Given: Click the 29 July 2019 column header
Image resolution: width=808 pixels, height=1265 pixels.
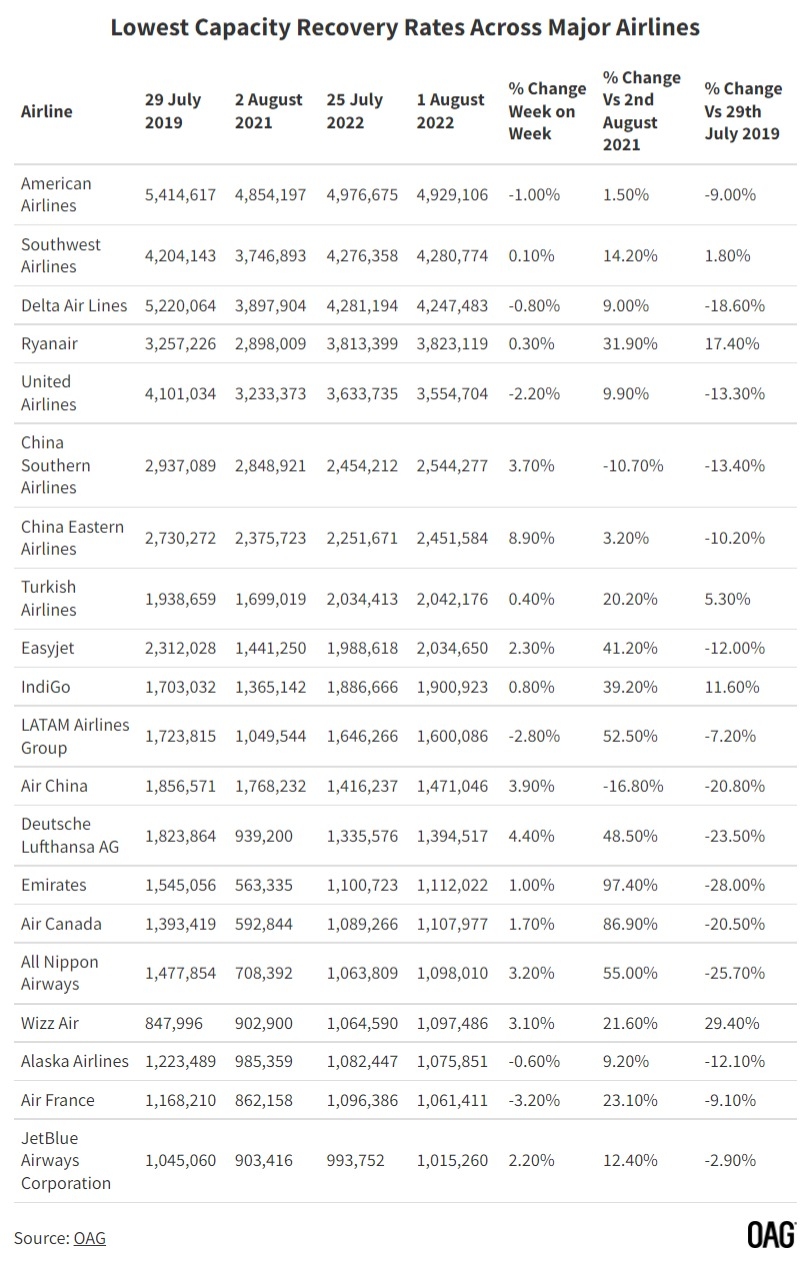Looking at the screenshot, I should click(173, 111).
